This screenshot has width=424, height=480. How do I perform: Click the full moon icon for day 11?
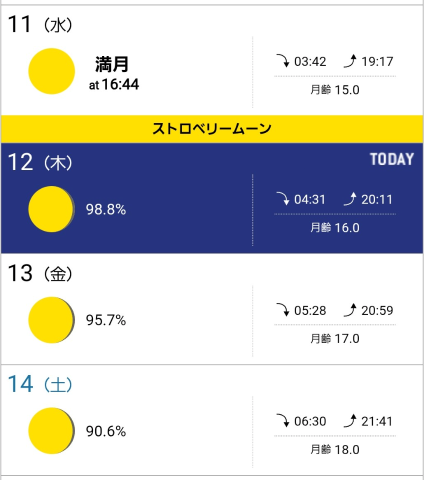click(x=52, y=71)
